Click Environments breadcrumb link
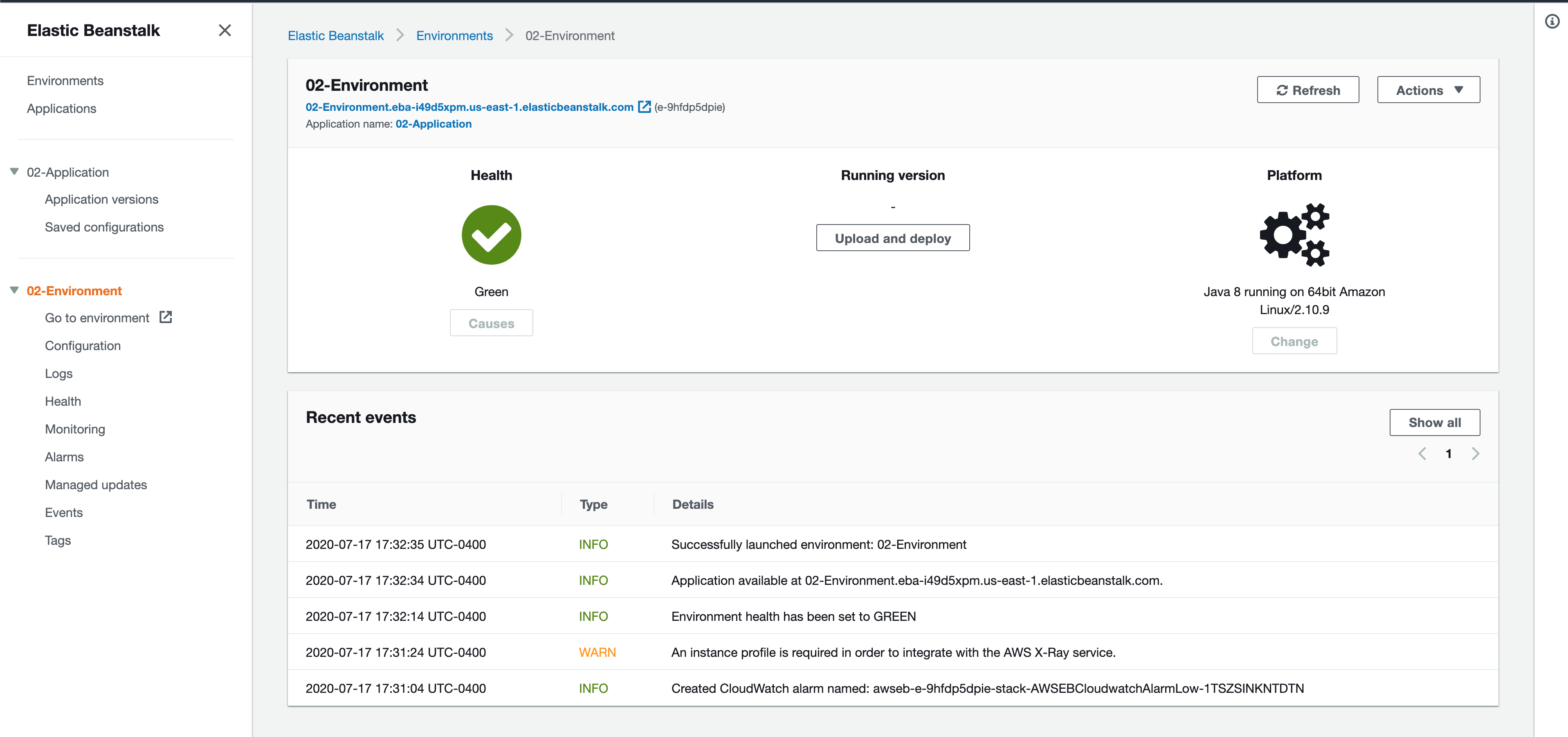The image size is (1568, 737). coord(454,36)
